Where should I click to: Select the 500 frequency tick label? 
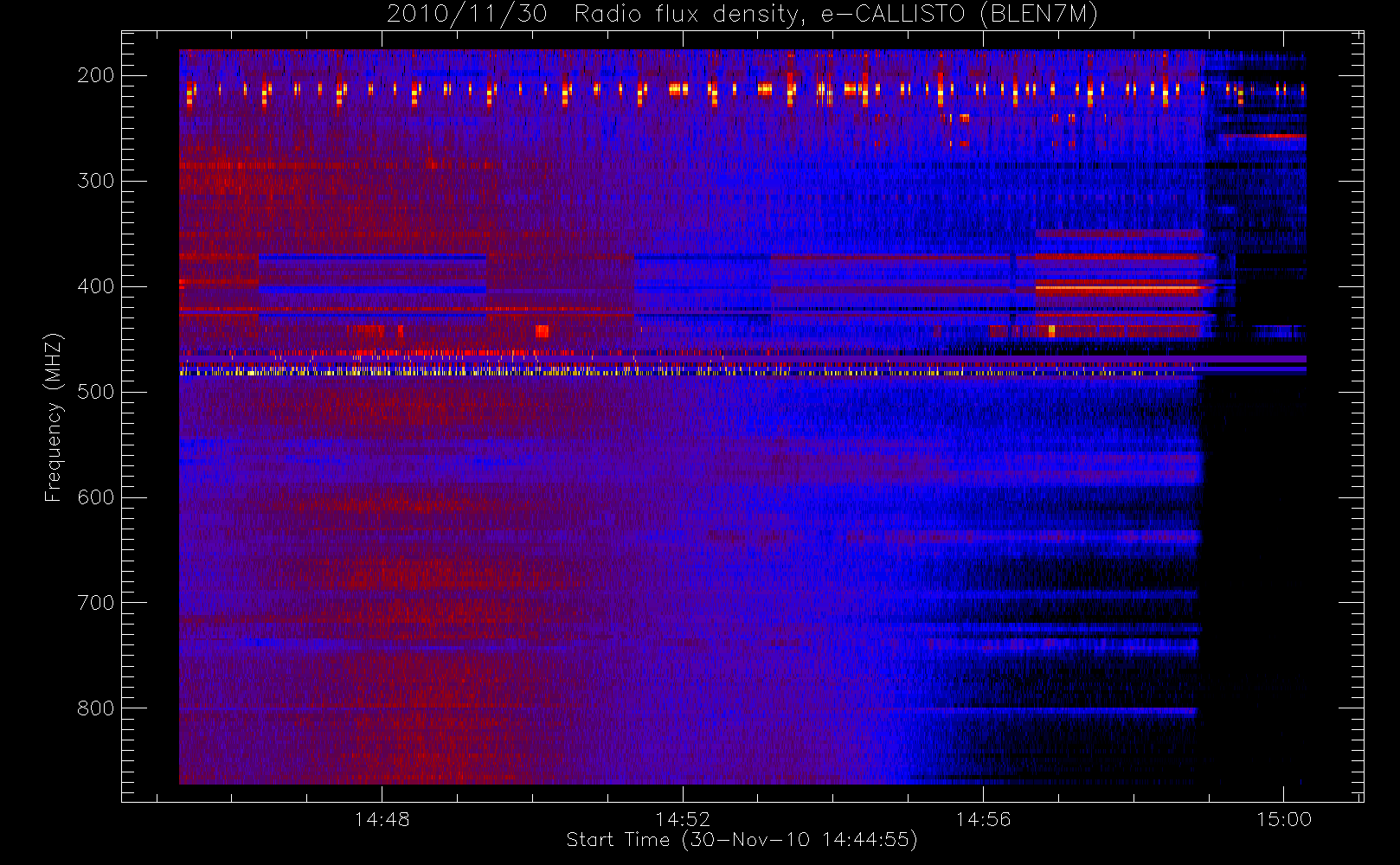tap(95, 392)
